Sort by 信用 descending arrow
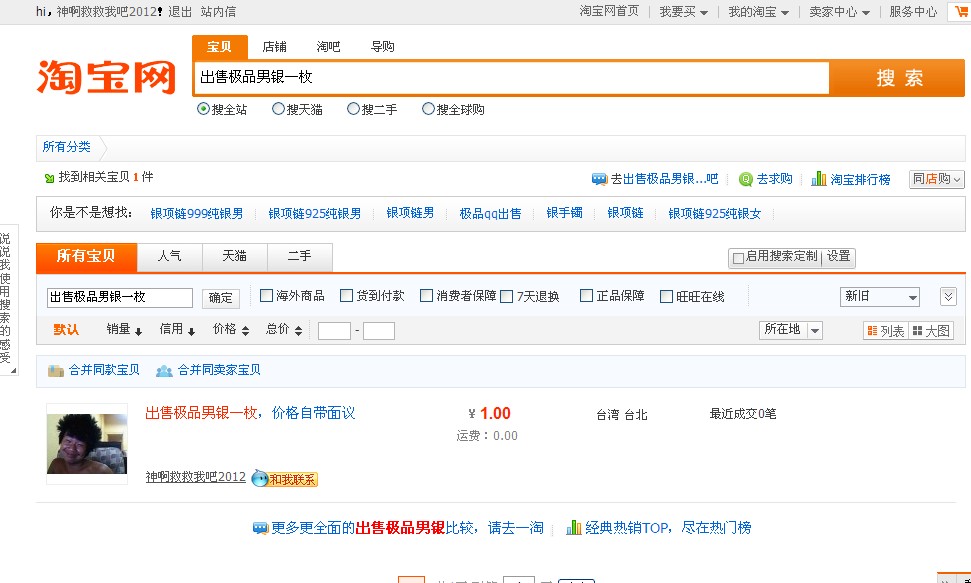The height and width of the screenshot is (583, 971). [191, 331]
